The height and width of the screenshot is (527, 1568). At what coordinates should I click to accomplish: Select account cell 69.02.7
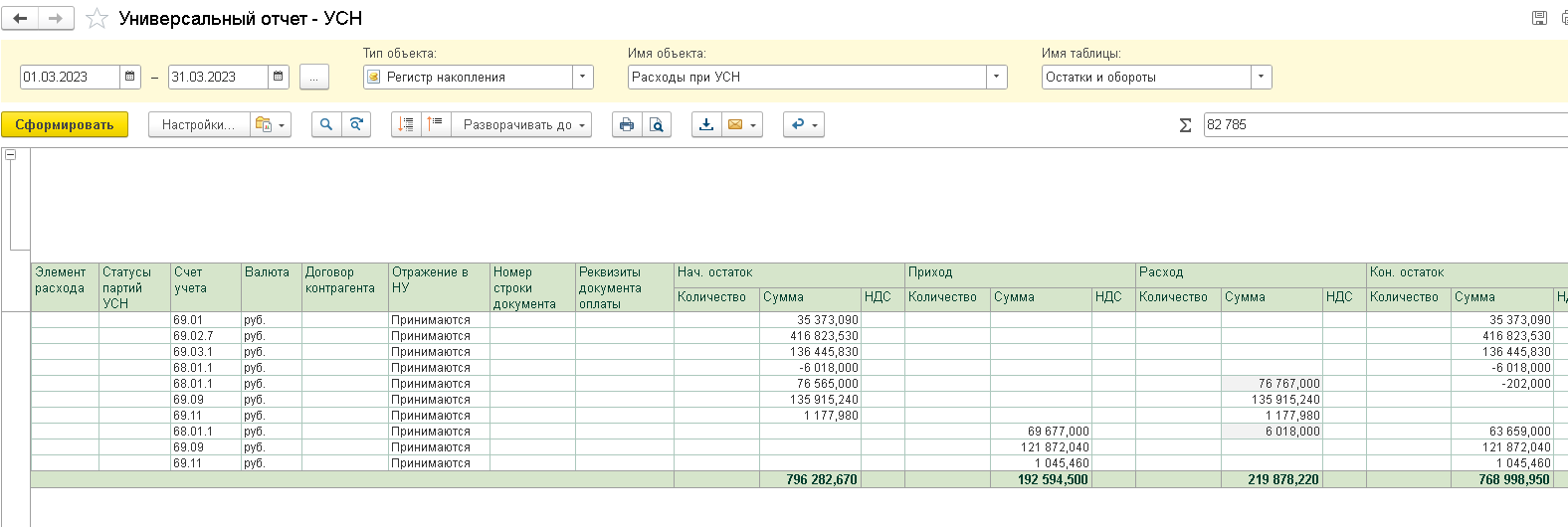pyautogui.click(x=206, y=336)
